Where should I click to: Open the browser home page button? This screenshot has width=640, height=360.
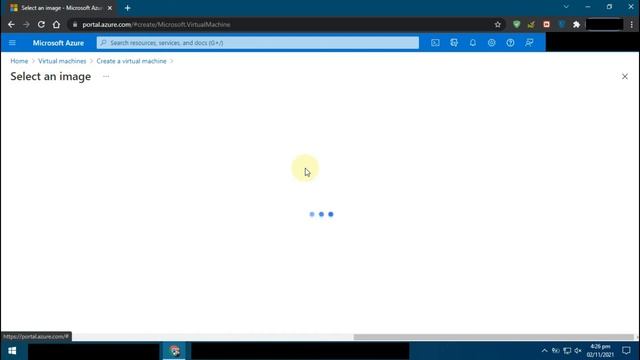pos(56,24)
